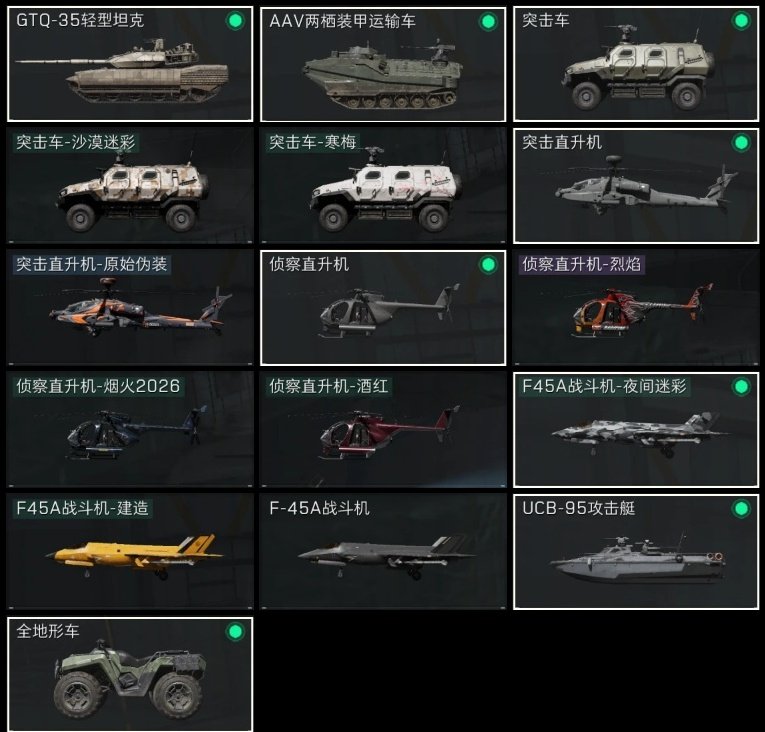Click the 突击车 title label
The image size is (765, 732).
pyautogui.click(x=545, y=20)
